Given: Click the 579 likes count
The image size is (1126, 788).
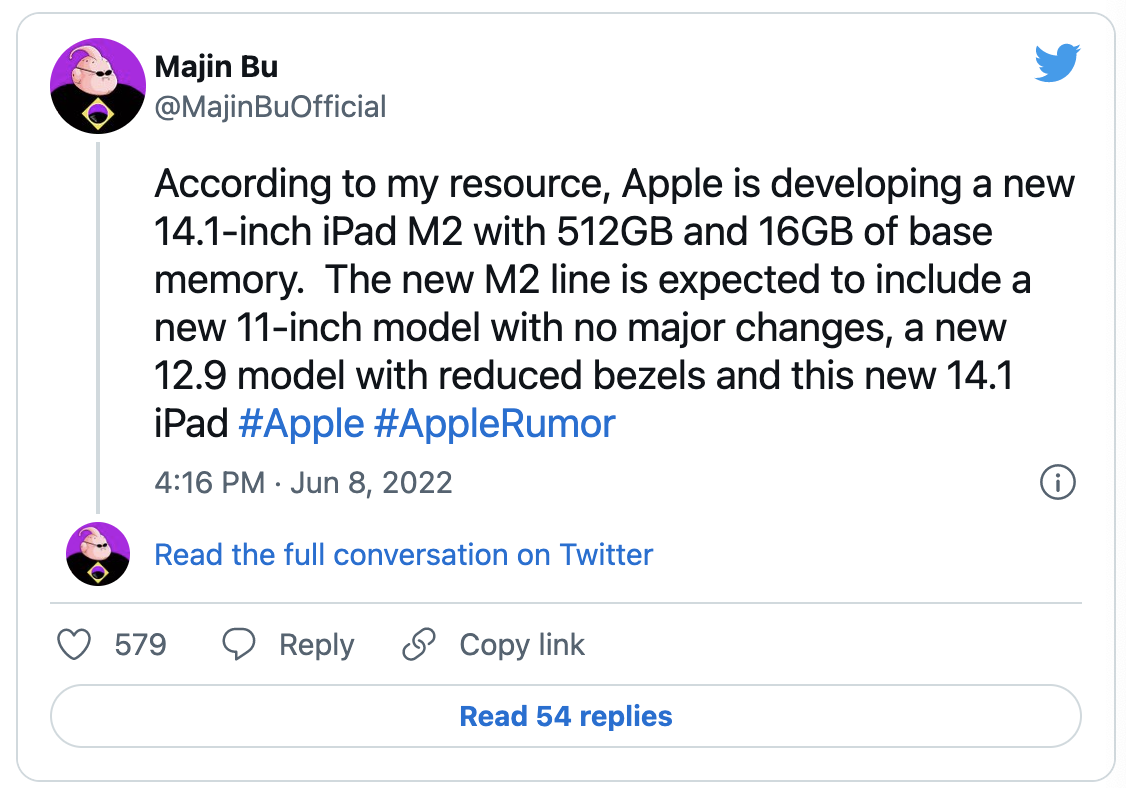Looking at the screenshot, I should [x=140, y=645].
